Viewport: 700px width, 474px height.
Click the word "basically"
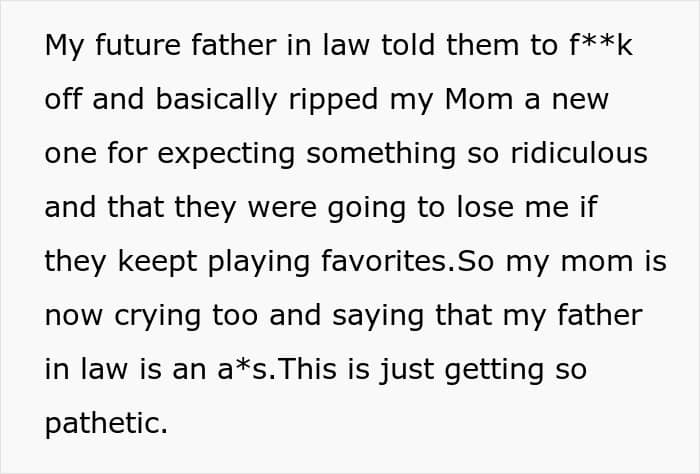pyautogui.click(x=217, y=100)
